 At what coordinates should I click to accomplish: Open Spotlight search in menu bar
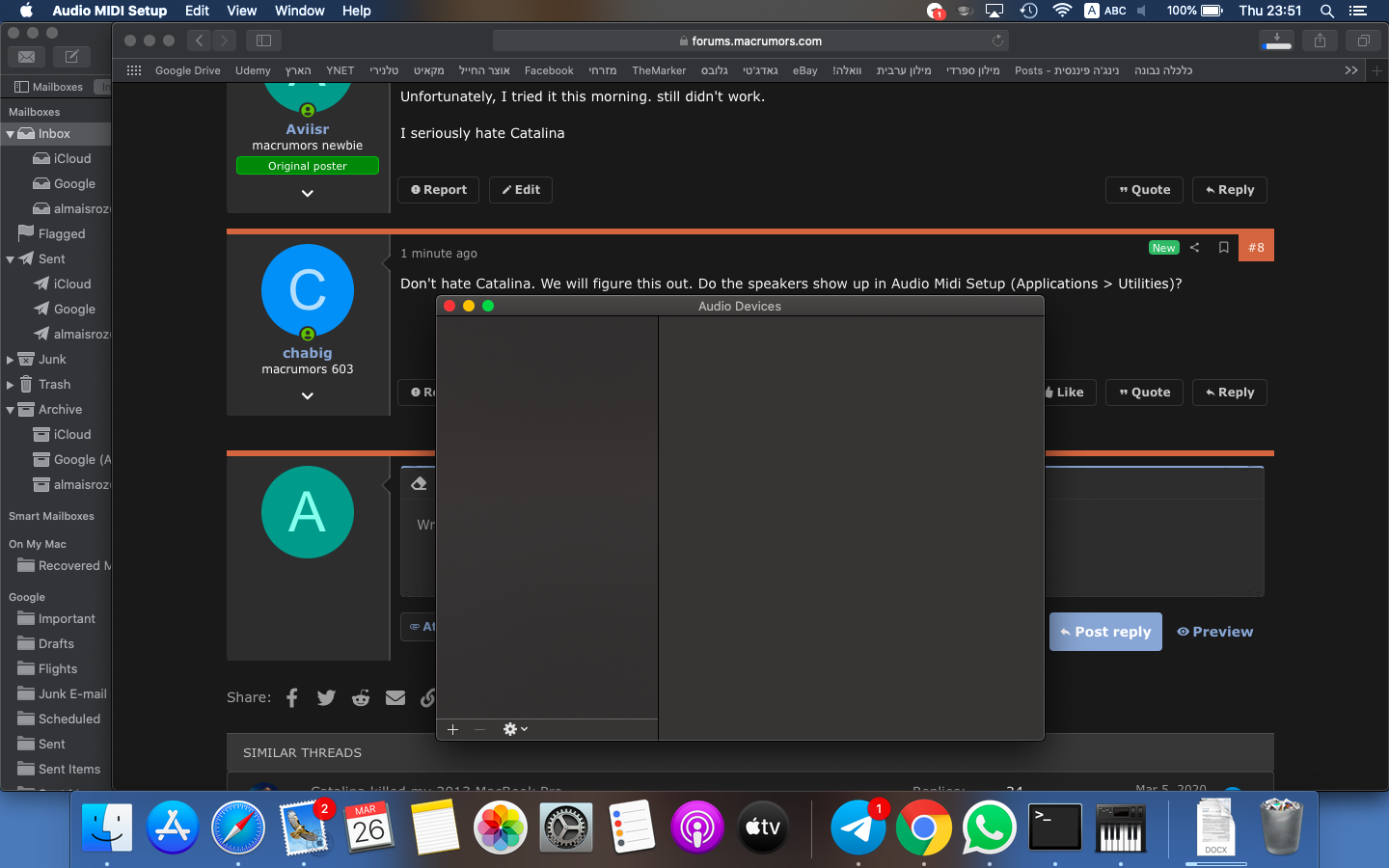point(1327,11)
